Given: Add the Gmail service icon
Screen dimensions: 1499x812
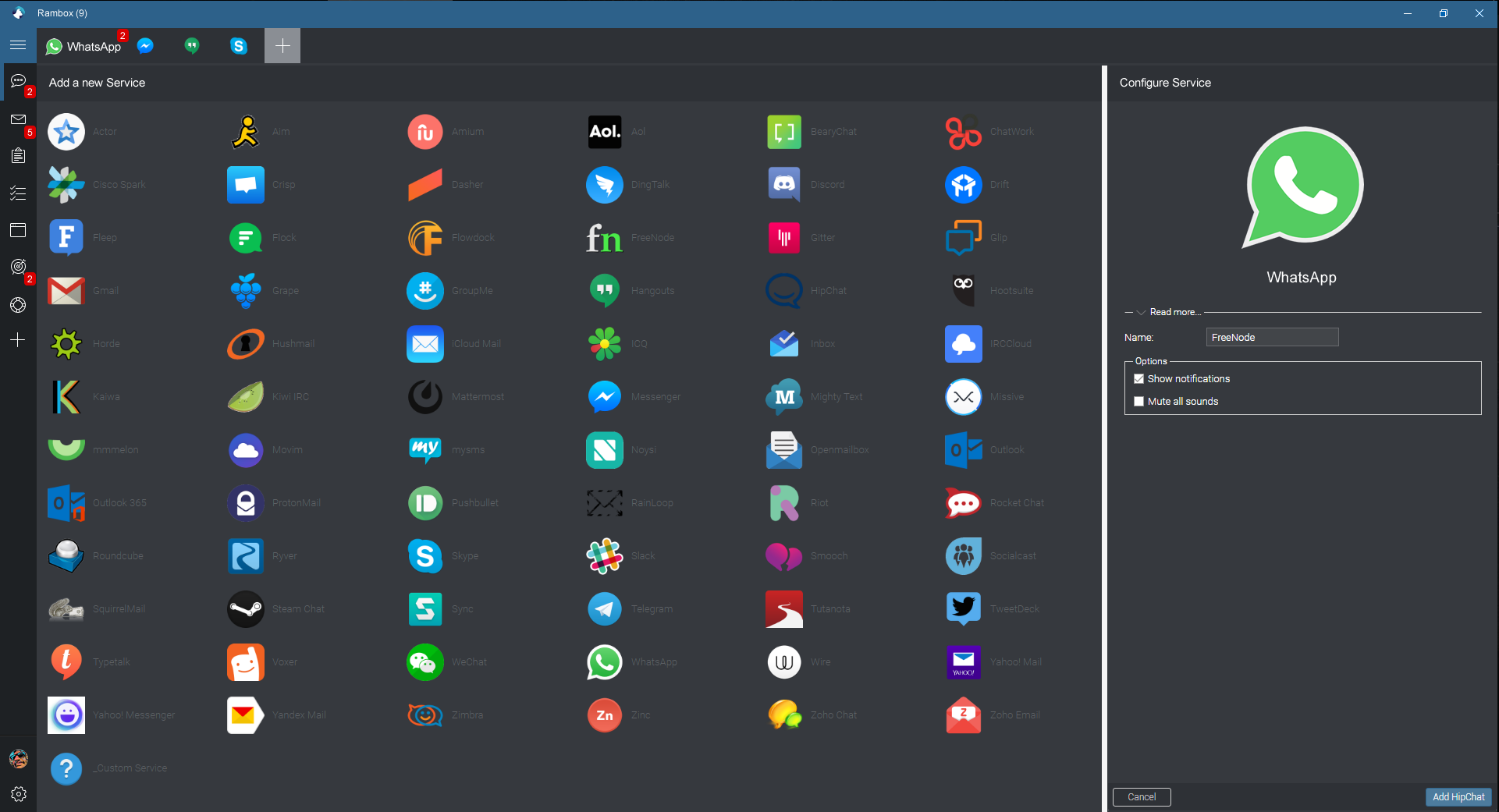Looking at the screenshot, I should pyautogui.click(x=66, y=291).
